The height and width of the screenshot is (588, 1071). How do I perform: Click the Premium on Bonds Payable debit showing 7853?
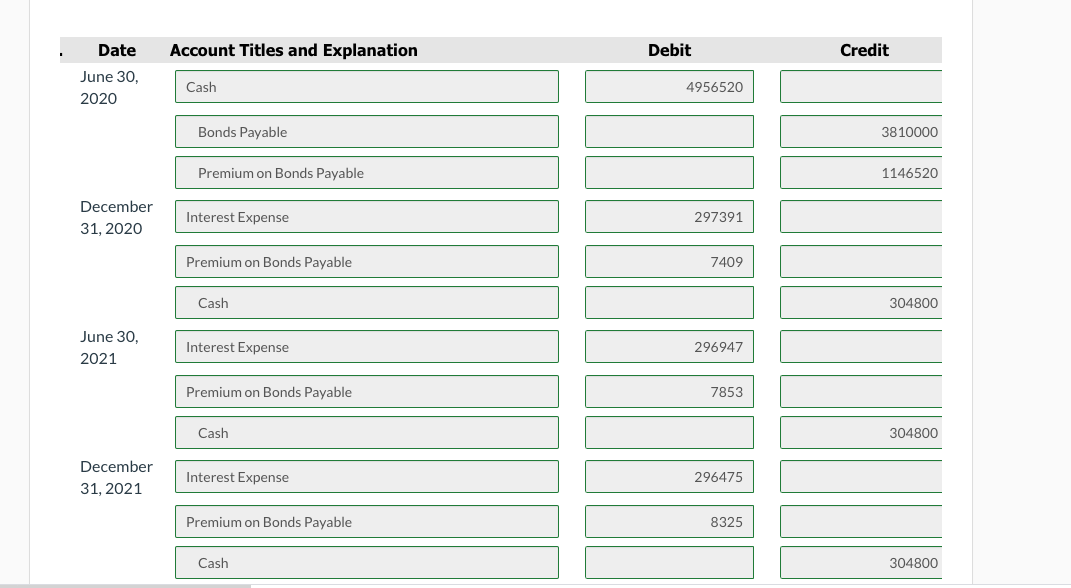668,391
